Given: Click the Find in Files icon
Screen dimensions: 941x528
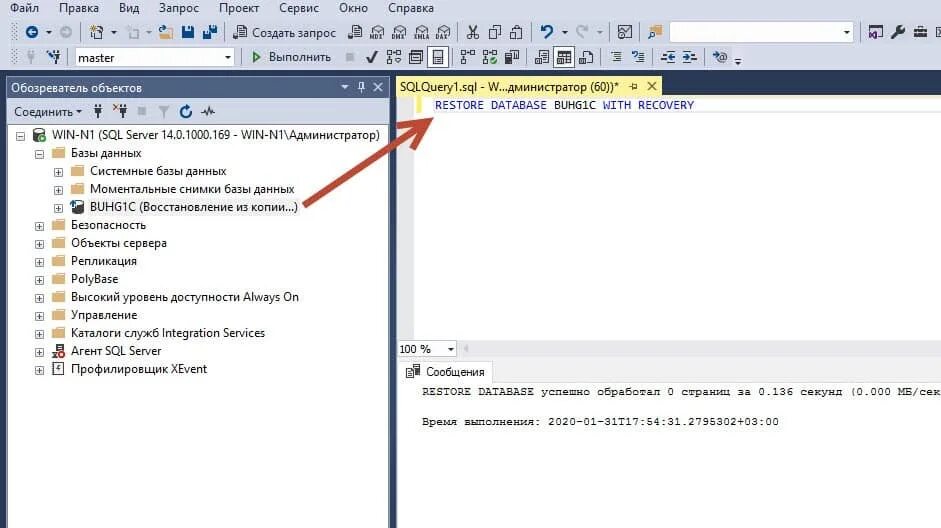Looking at the screenshot, I should 655,32.
